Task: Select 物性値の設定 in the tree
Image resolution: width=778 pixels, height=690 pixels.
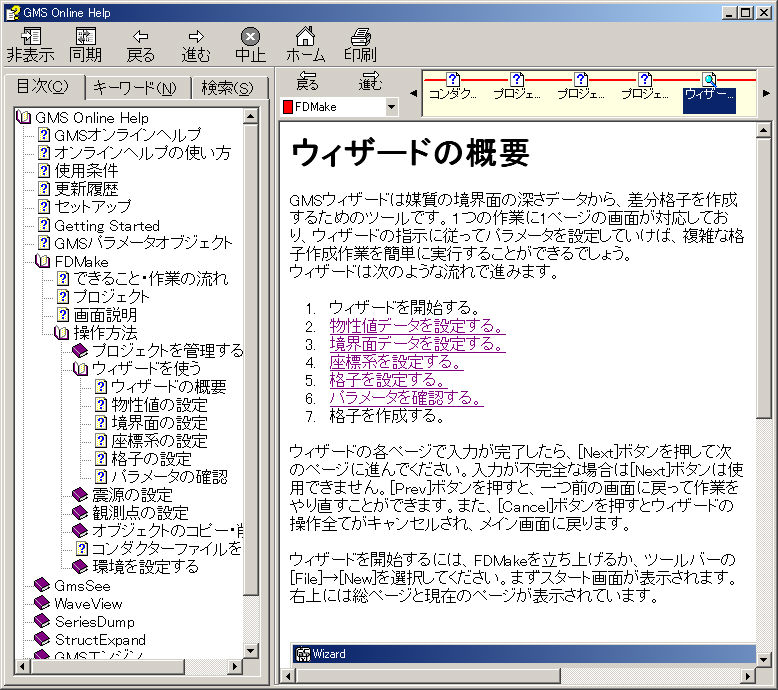Action: click(159, 405)
